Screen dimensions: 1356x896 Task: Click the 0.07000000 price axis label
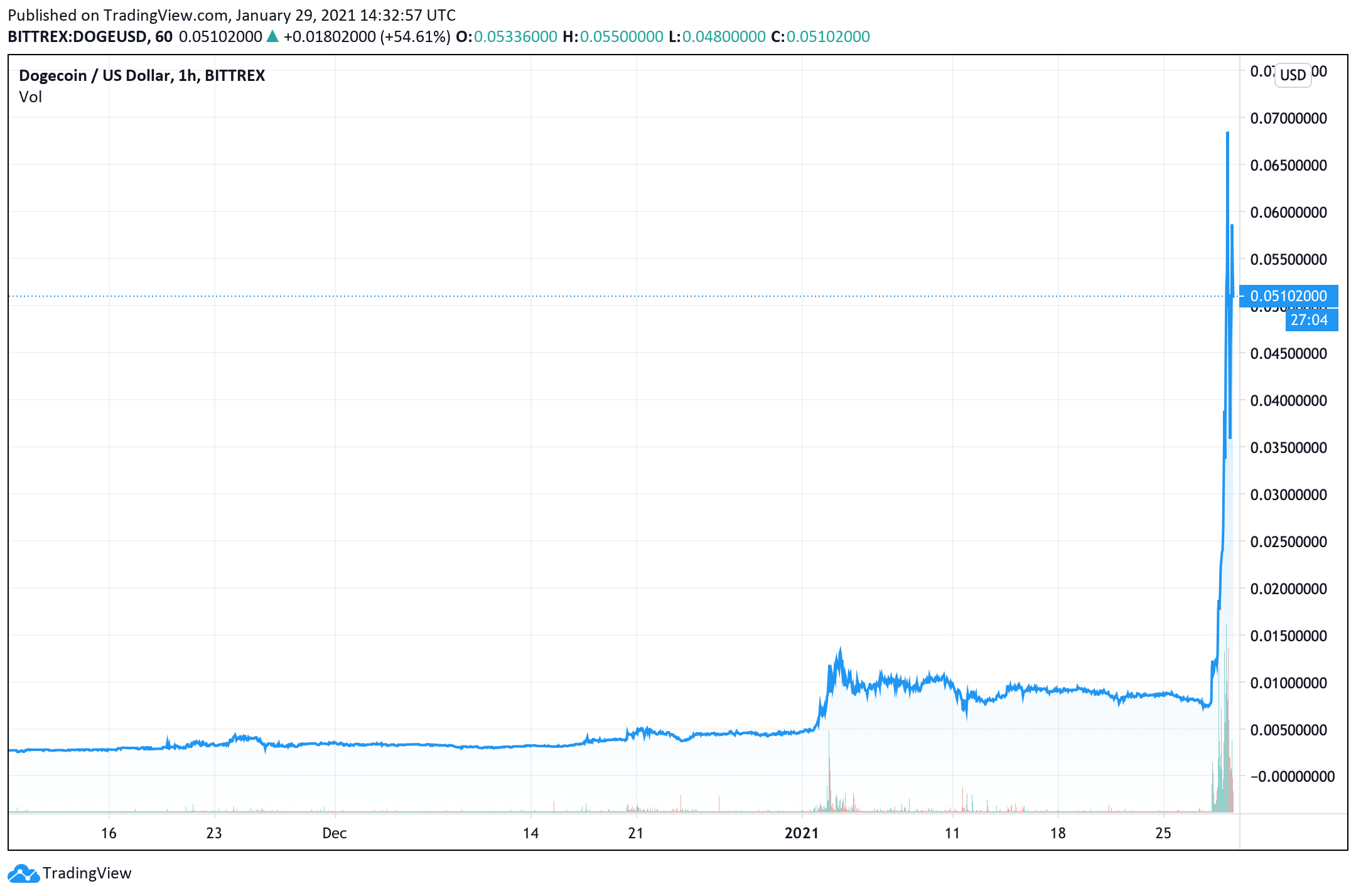[x=1289, y=118]
